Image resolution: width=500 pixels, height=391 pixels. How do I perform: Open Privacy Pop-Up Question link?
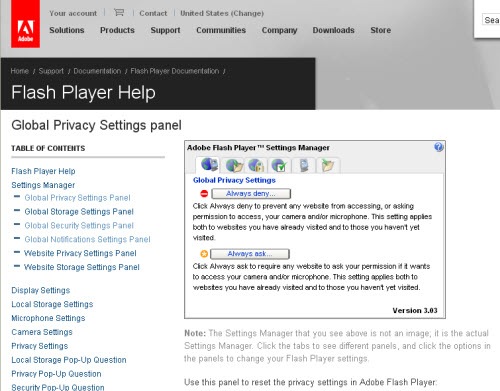click(56, 374)
